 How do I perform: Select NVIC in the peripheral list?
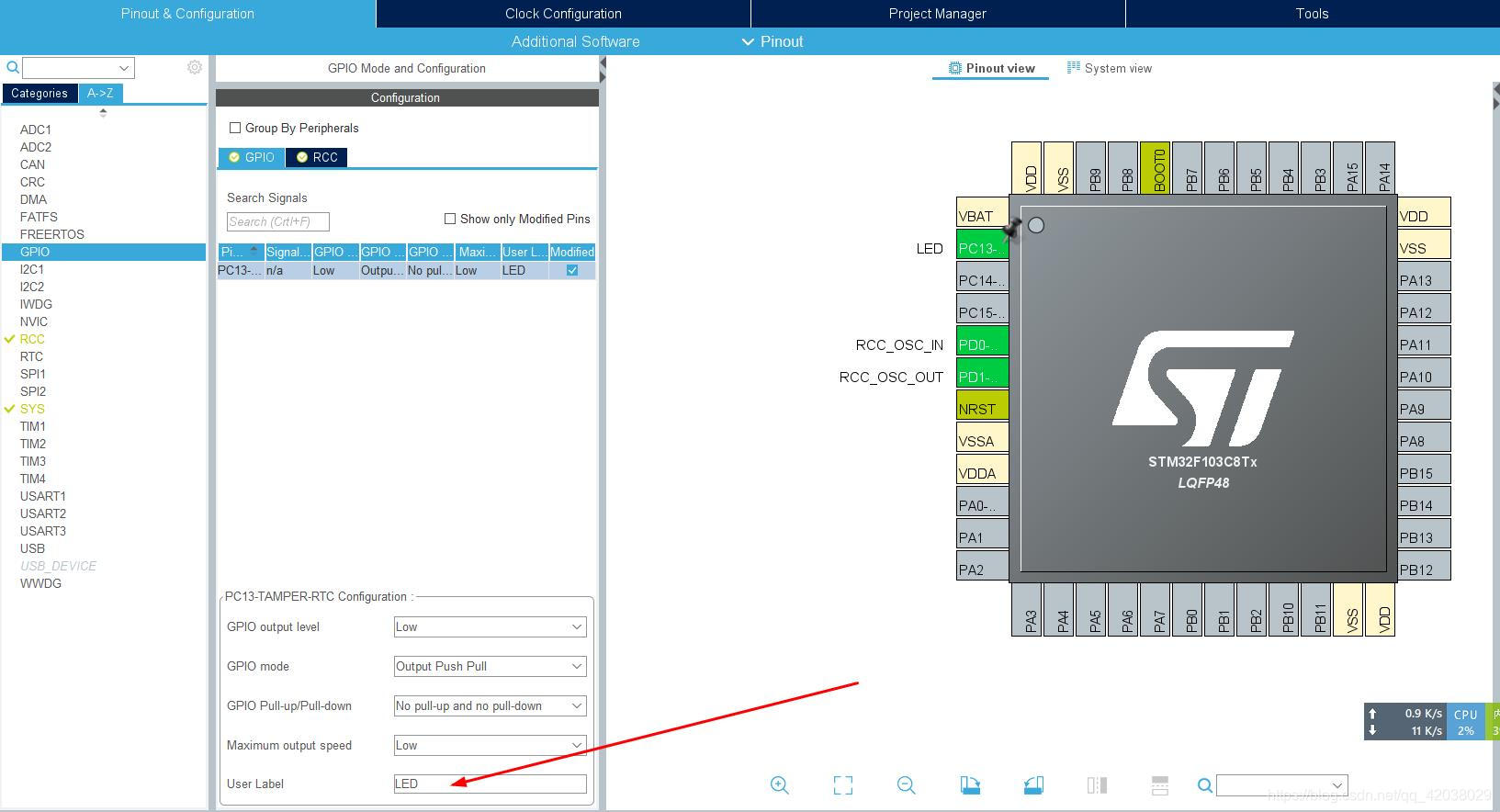click(34, 321)
